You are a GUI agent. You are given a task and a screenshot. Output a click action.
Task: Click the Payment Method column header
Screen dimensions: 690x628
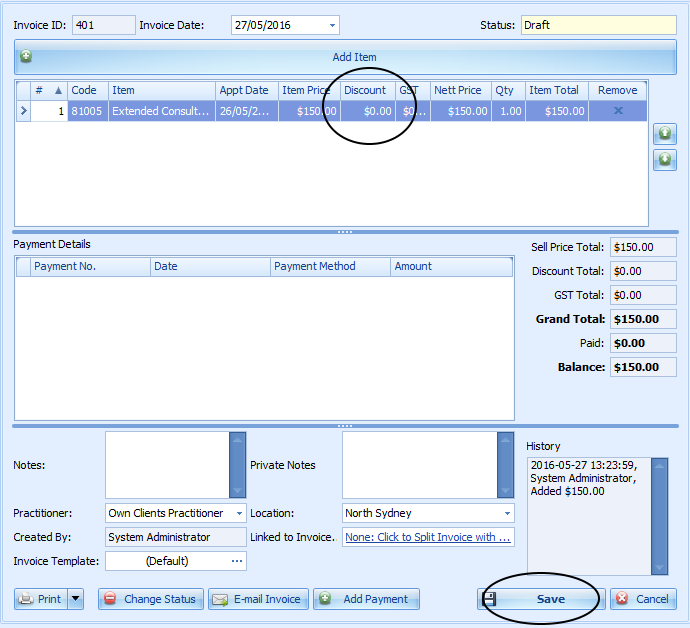(x=330, y=266)
